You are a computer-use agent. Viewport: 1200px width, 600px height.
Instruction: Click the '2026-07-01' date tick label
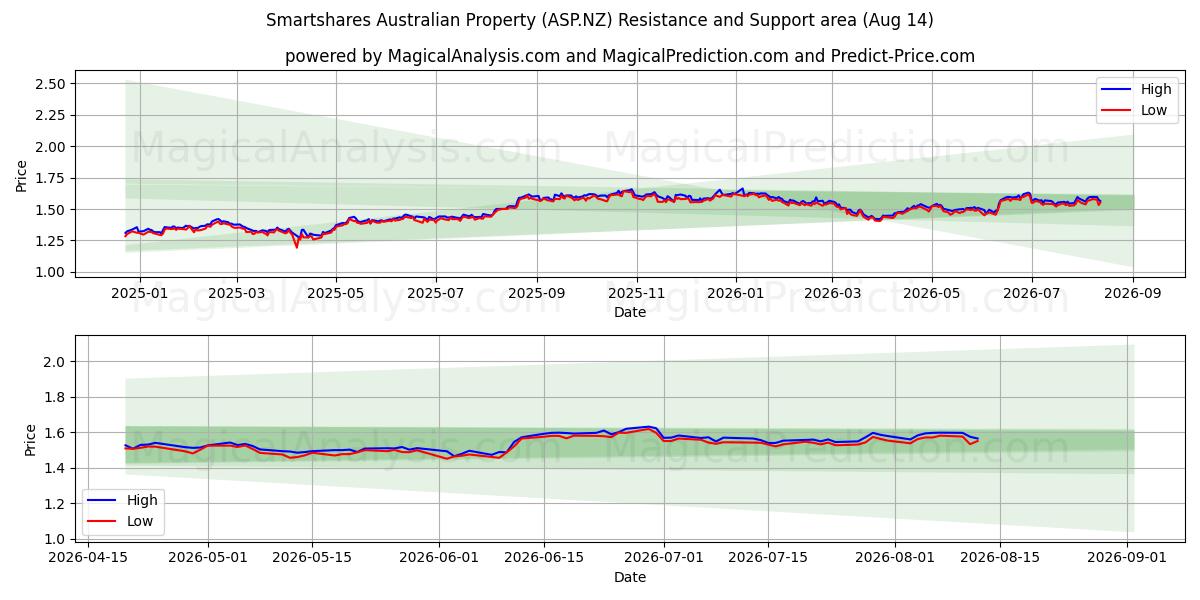664,558
